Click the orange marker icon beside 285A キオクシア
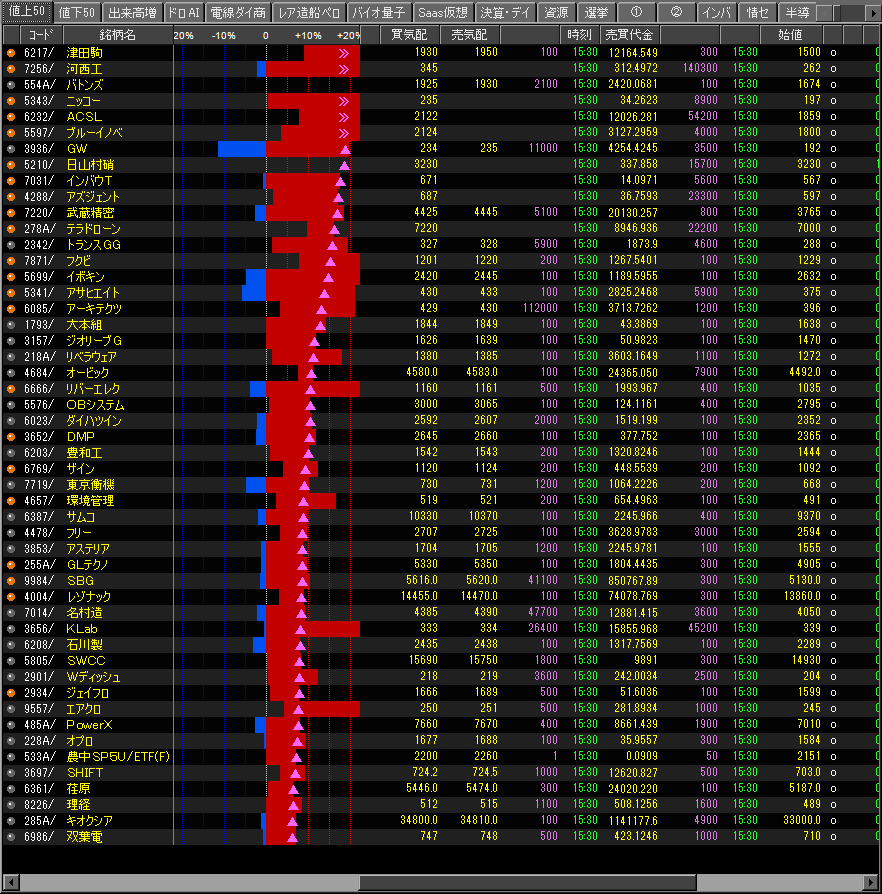882x894 pixels. (11, 820)
